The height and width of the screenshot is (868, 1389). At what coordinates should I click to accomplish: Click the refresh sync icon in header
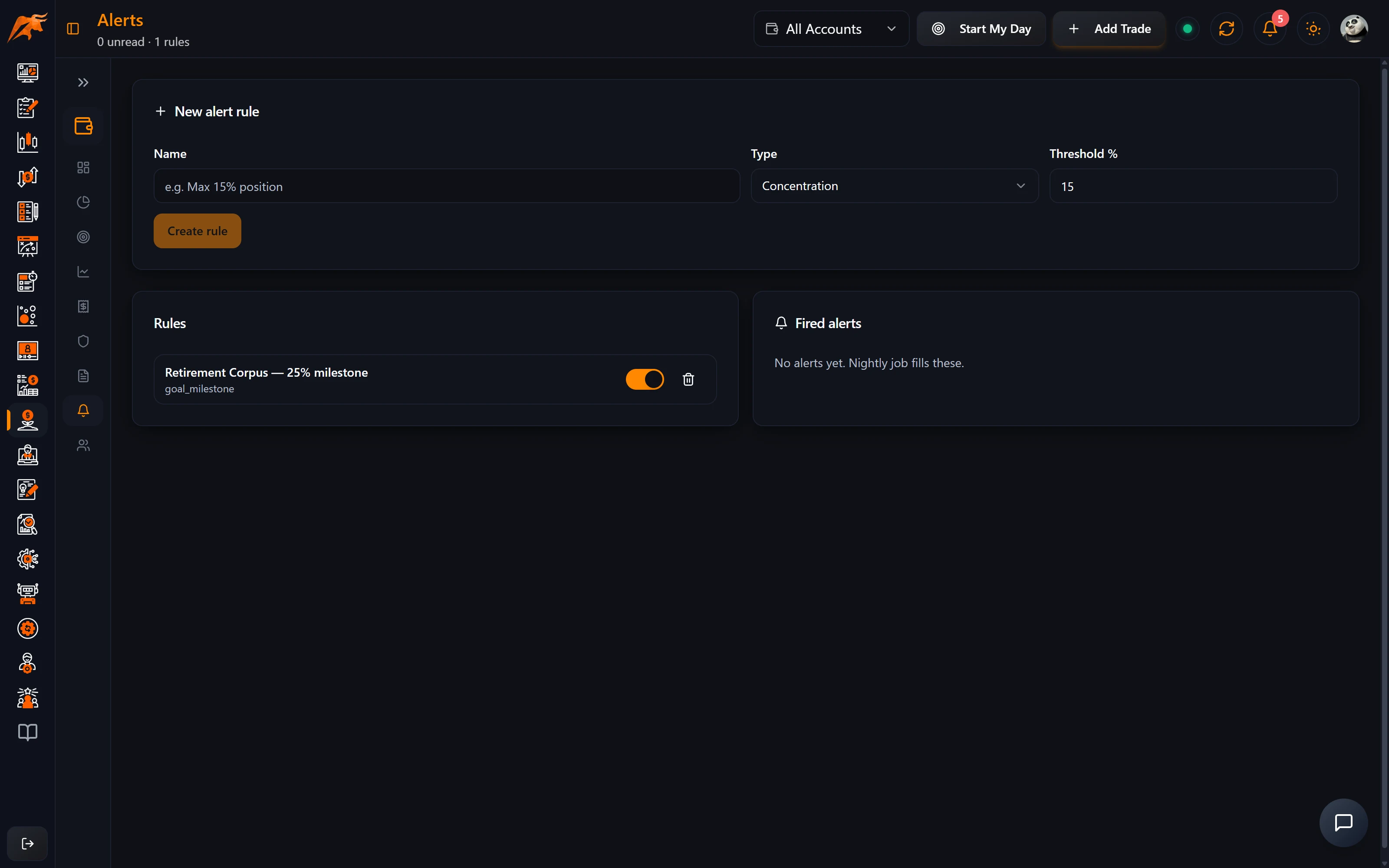(x=1227, y=29)
